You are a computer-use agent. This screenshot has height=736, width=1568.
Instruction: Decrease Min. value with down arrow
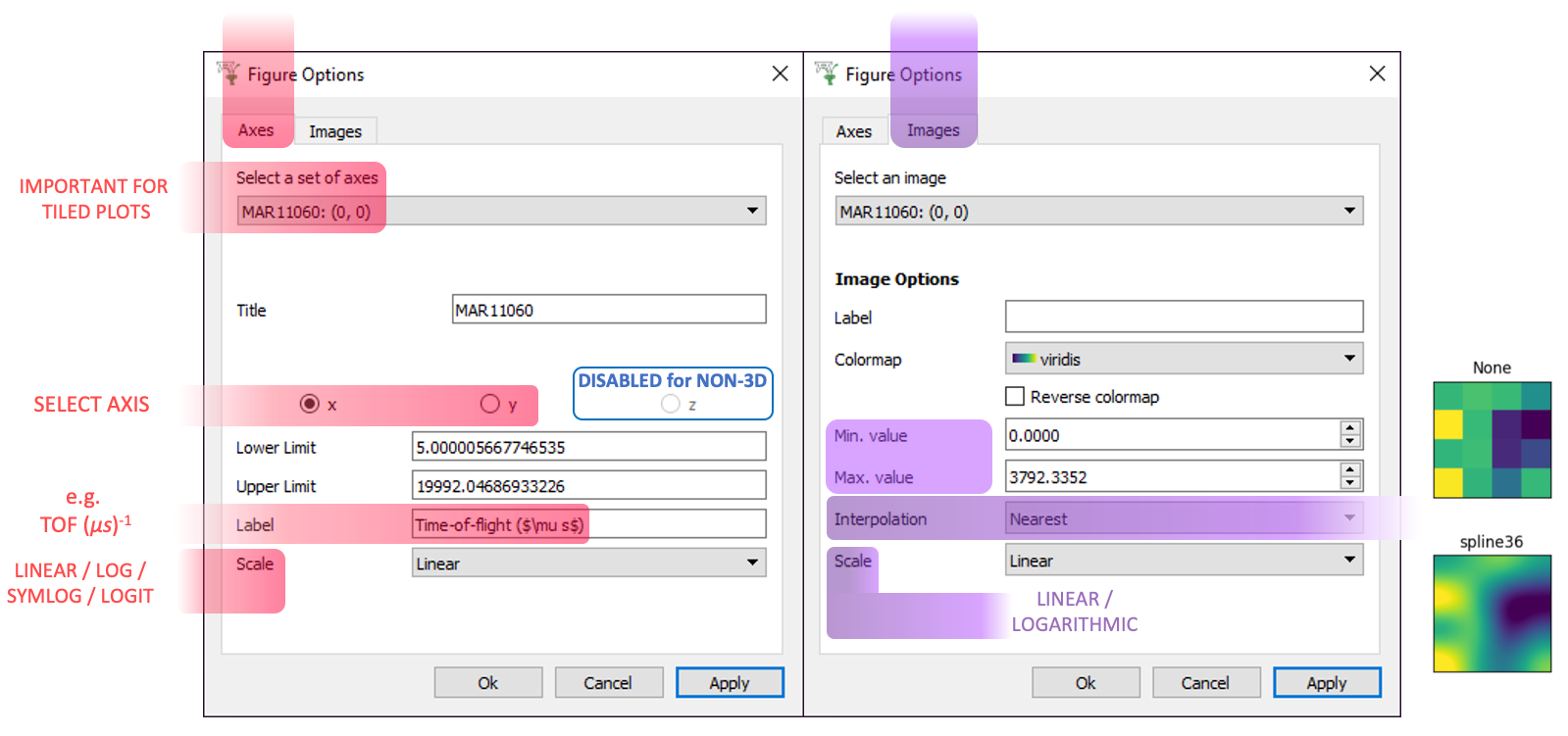1350,442
